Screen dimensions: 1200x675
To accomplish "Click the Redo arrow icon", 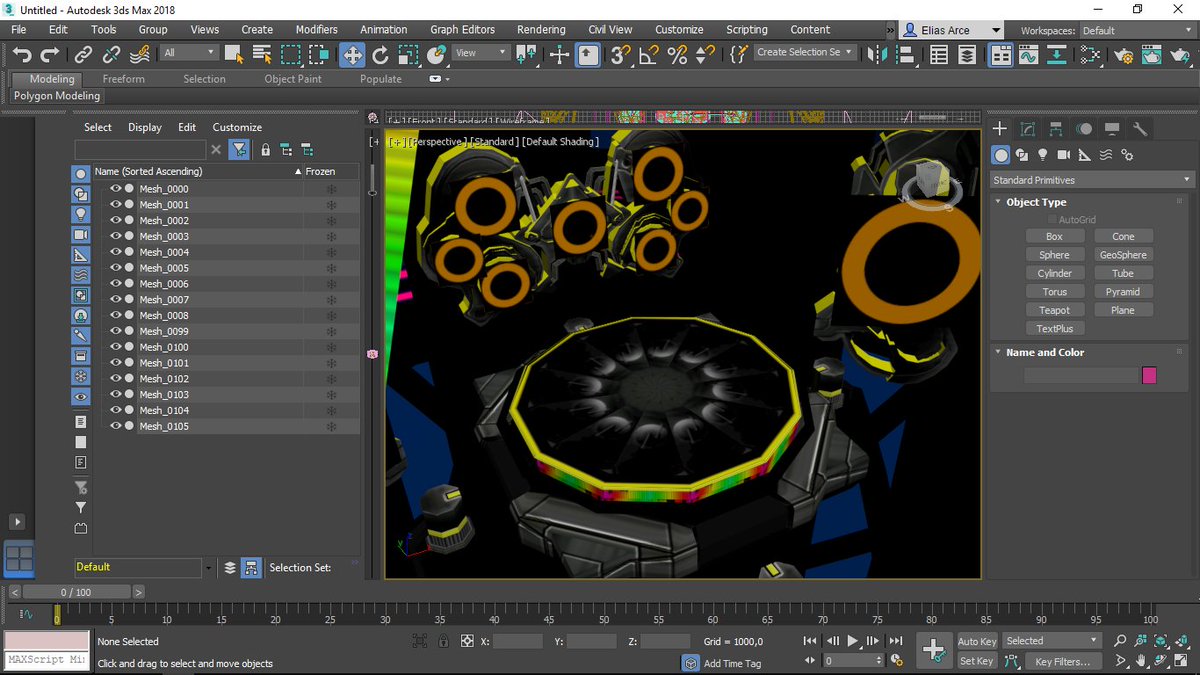I will click(x=49, y=55).
